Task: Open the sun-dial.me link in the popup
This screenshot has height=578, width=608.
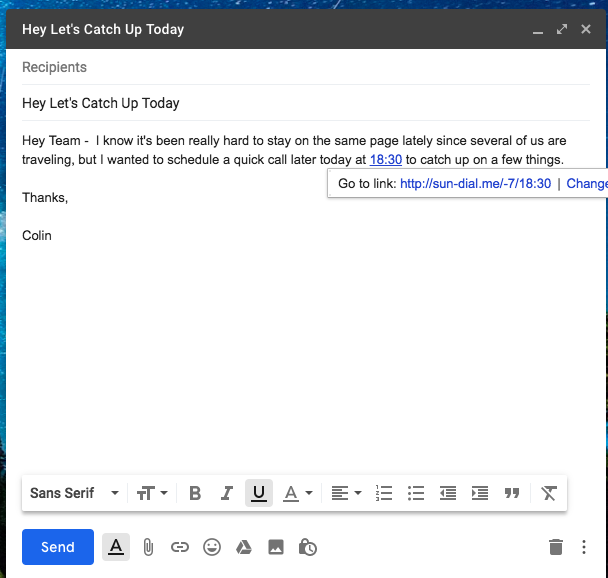Action: point(475,183)
